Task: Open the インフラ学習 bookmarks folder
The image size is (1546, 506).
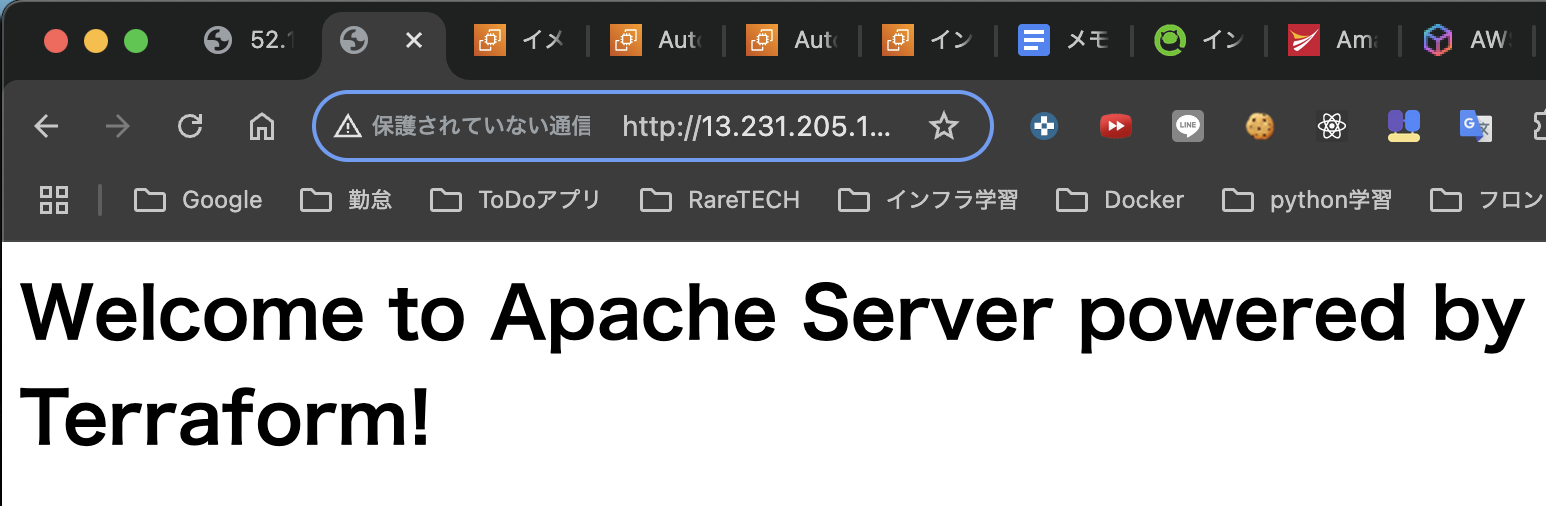Action: (x=928, y=200)
